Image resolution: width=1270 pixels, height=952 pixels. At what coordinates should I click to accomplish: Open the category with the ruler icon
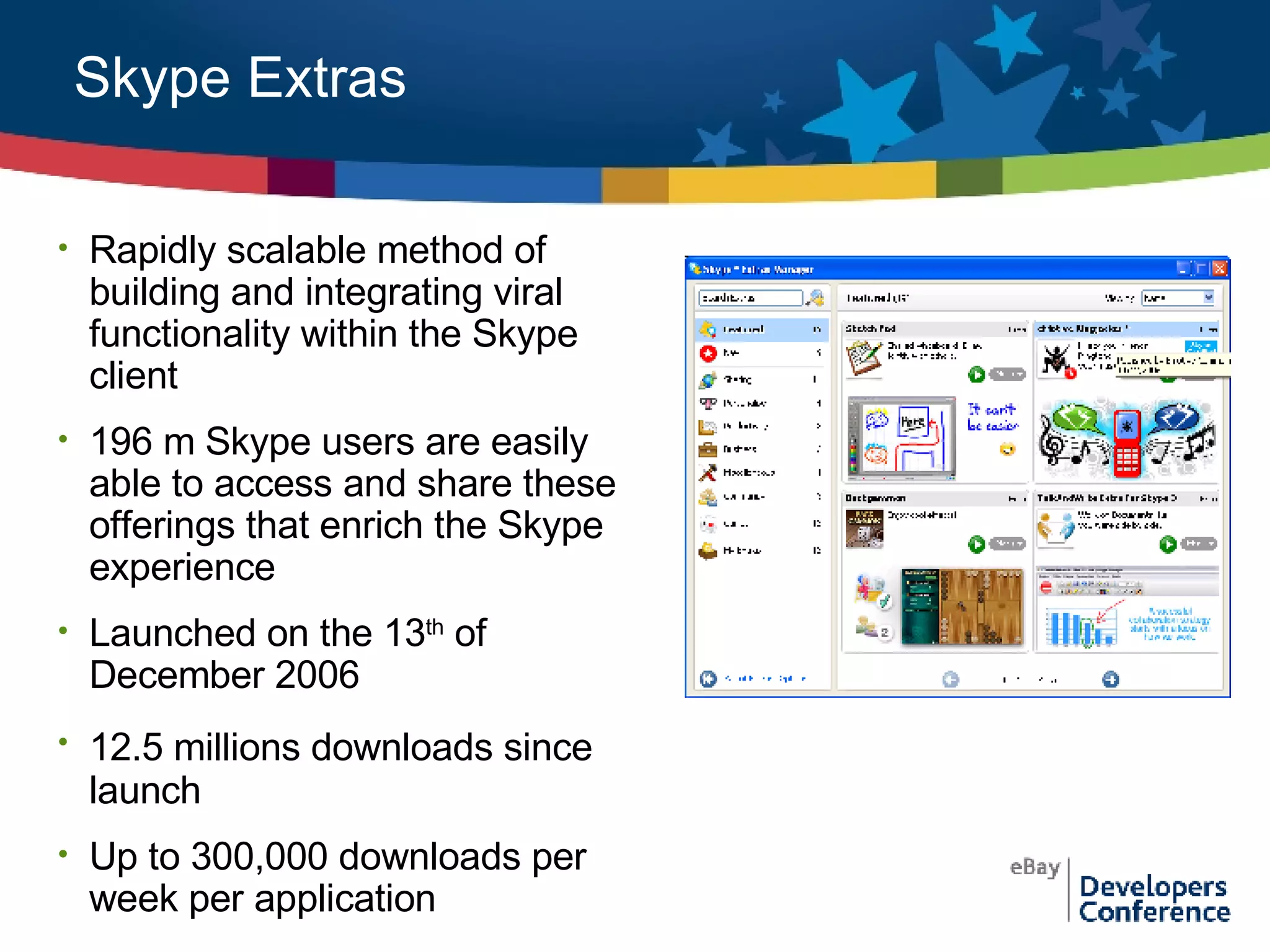(x=763, y=426)
